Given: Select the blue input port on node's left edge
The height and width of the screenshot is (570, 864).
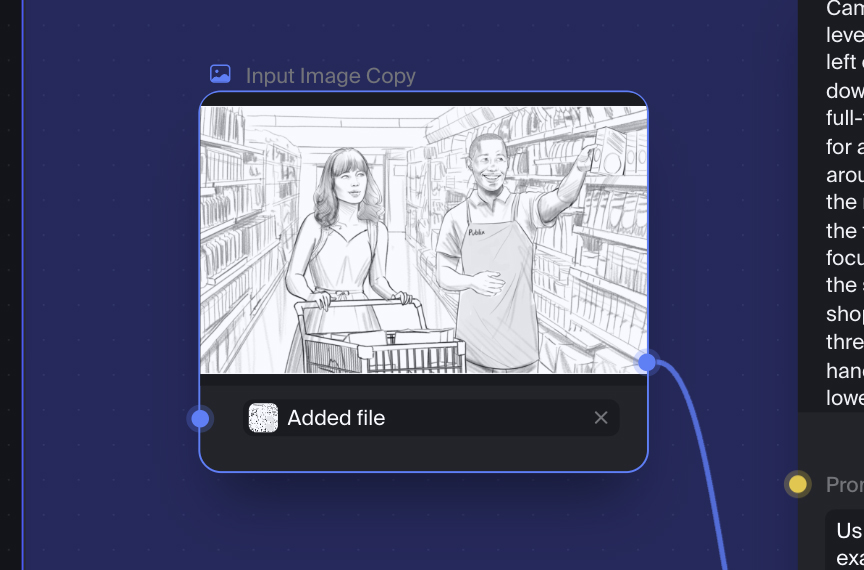Looking at the screenshot, I should pyautogui.click(x=200, y=418).
